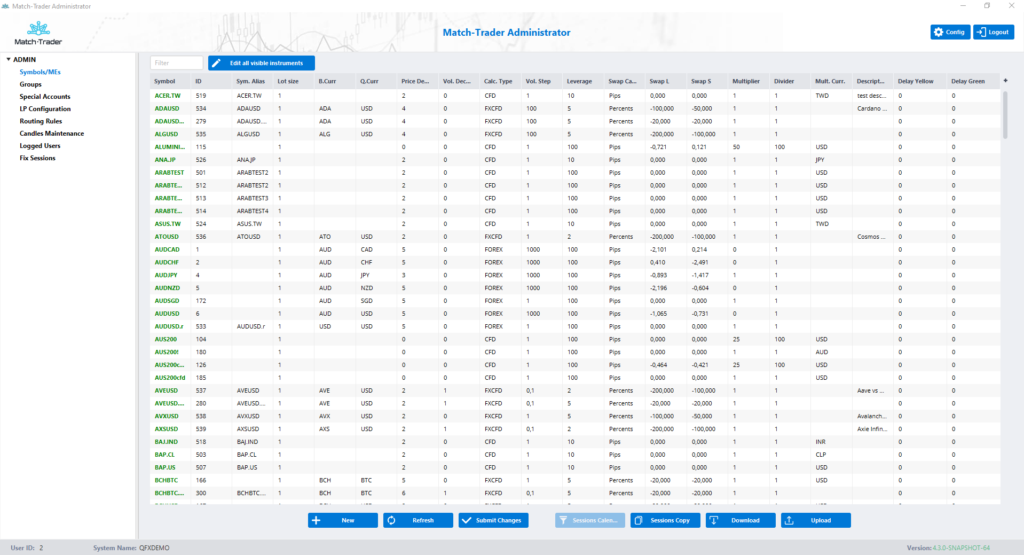Select the ARABTEST symbol with ID 501
Screen dimensions: 1024x555
[169, 172]
